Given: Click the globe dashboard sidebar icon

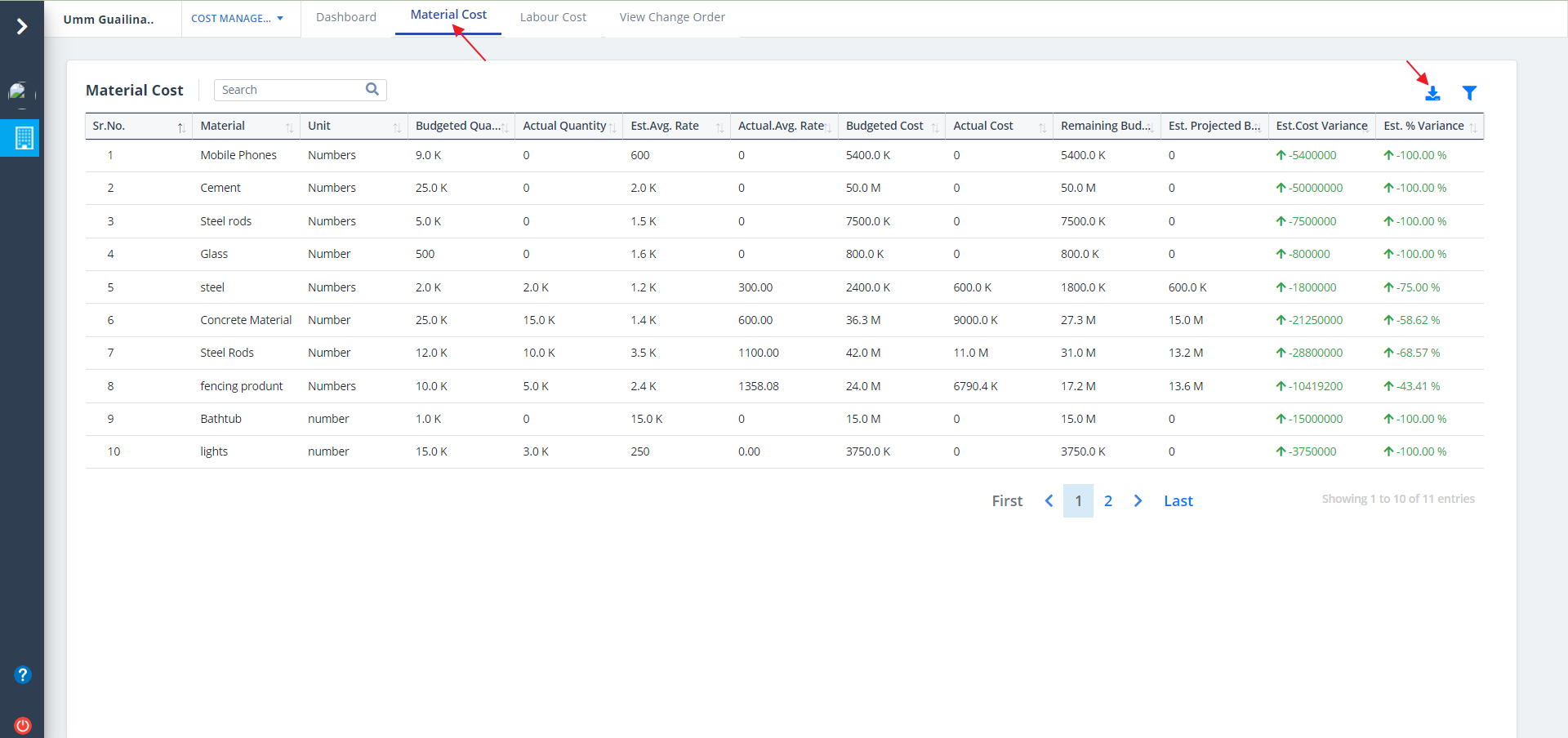Looking at the screenshot, I should click(x=20, y=91).
